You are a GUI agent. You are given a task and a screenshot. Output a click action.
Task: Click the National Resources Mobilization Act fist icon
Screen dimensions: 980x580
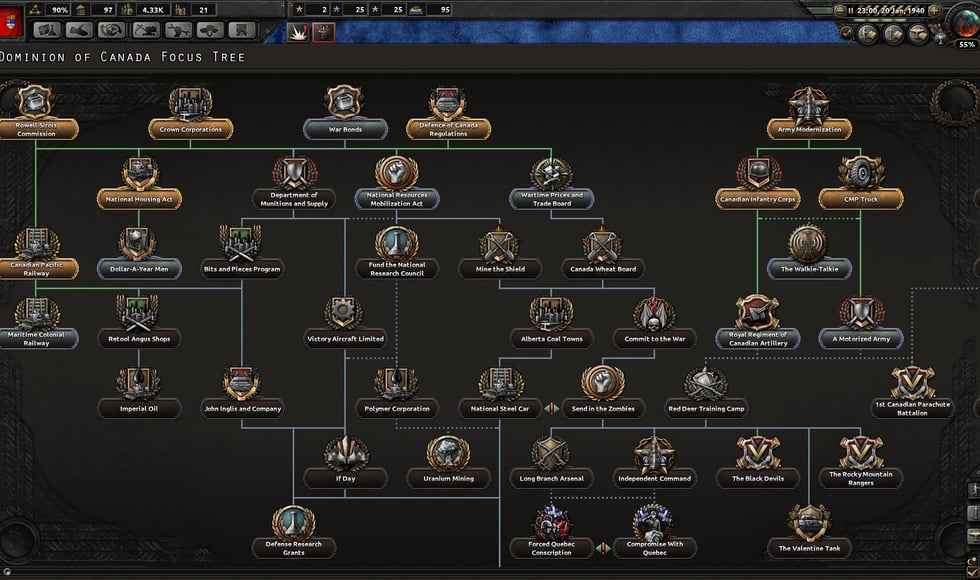(396, 172)
